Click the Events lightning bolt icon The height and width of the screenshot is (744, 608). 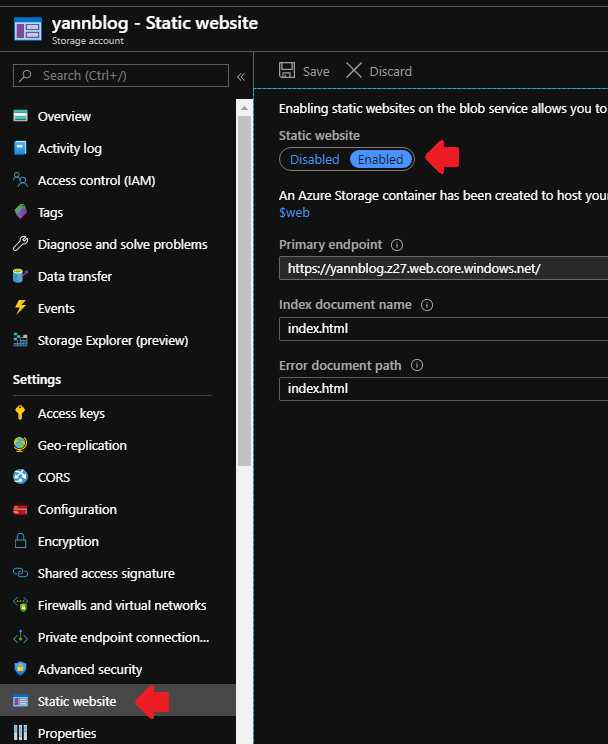point(20,308)
